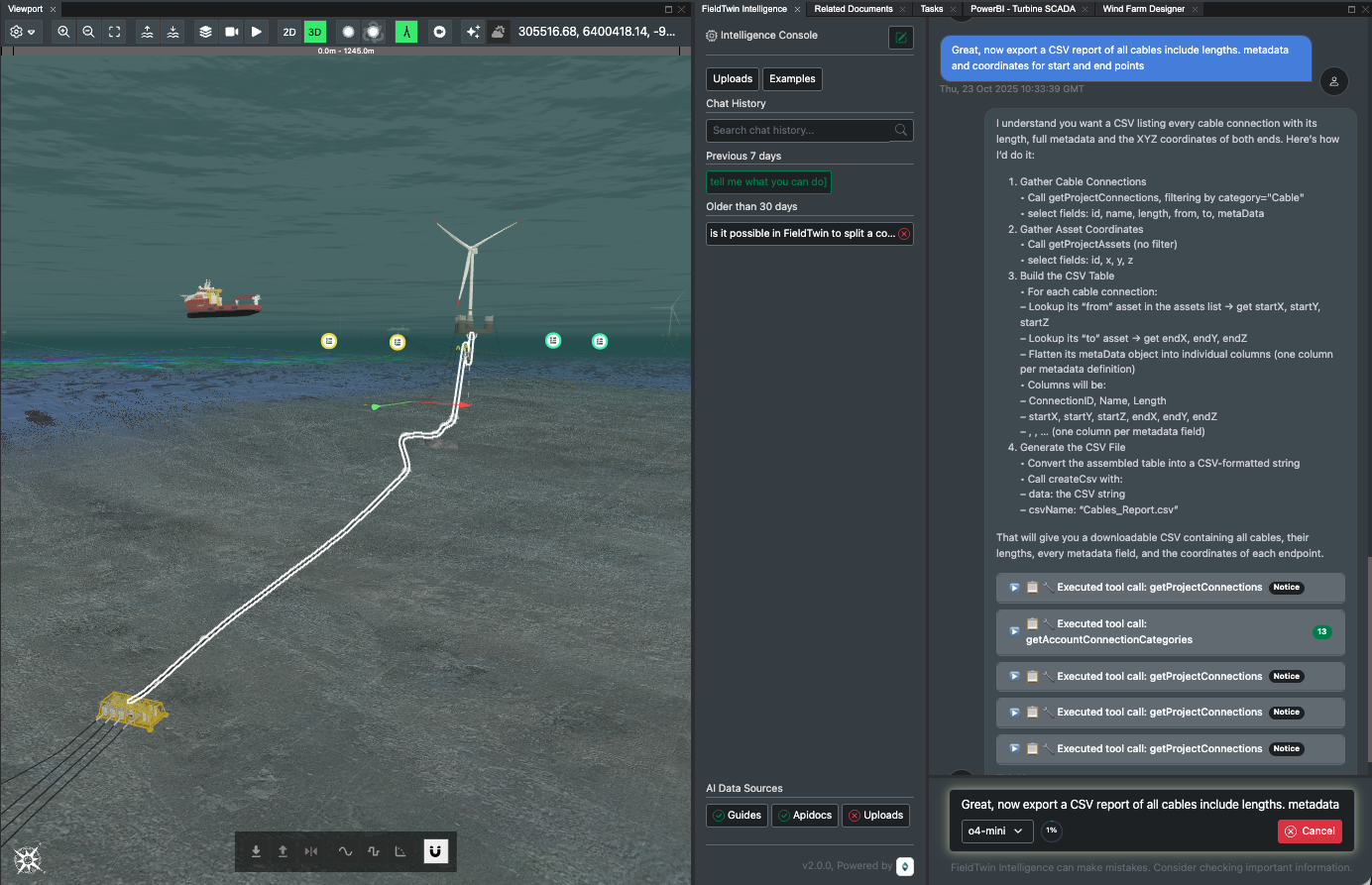Click the sparkle AI stars icon
1372x885 pixels.
473,32
